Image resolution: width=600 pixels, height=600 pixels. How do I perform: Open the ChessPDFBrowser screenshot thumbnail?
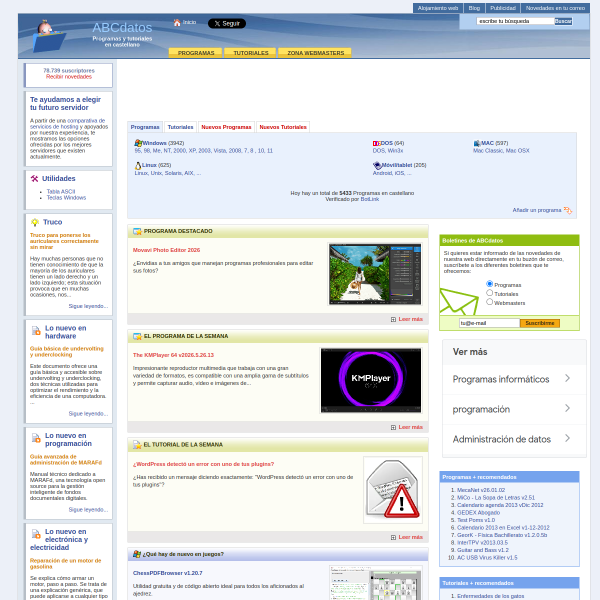point(376,583)
